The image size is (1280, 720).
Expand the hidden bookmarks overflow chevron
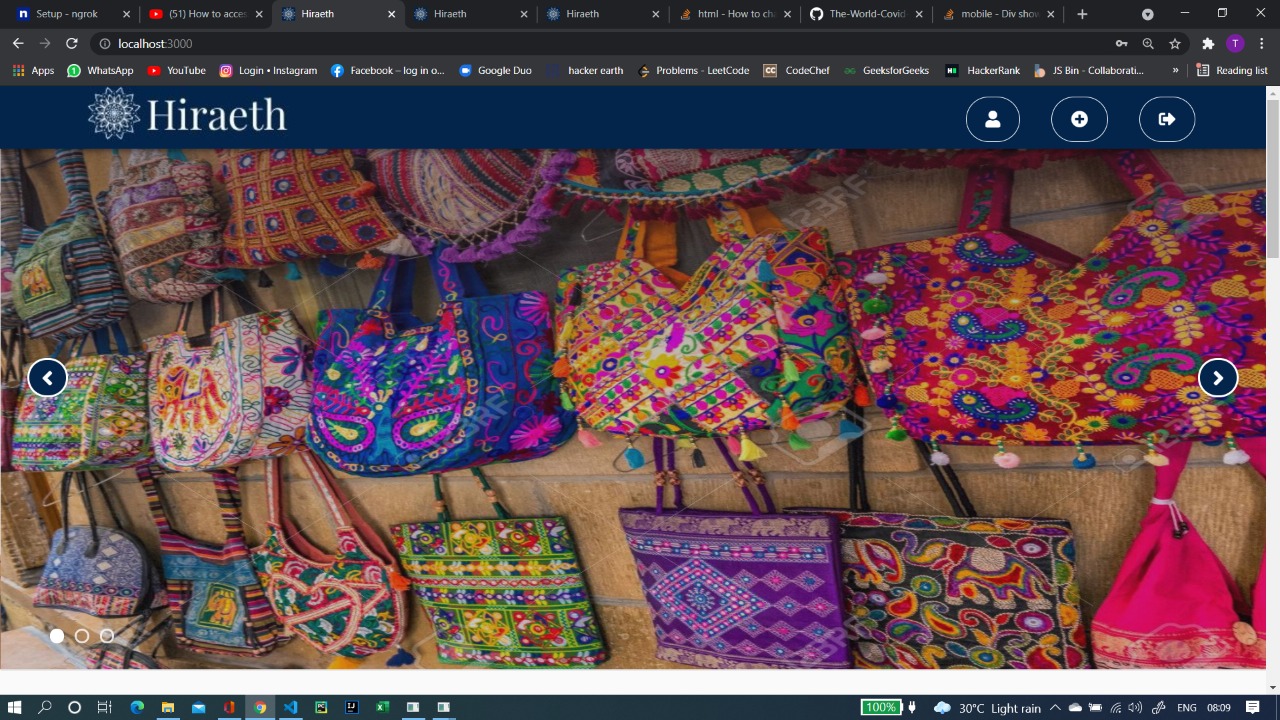[1175, 71]
